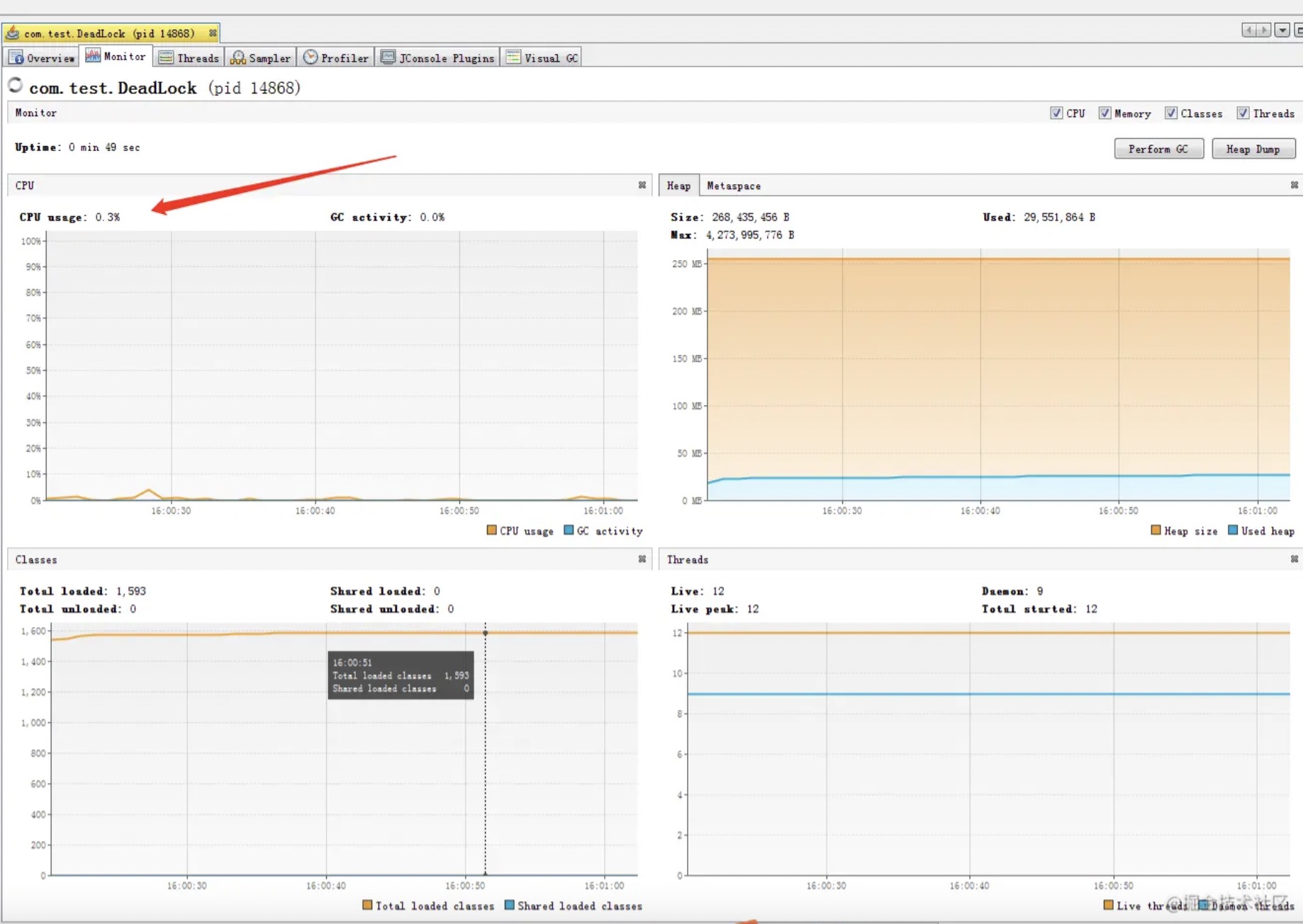Click the GC activity 0.0% value

click(432, 217)
